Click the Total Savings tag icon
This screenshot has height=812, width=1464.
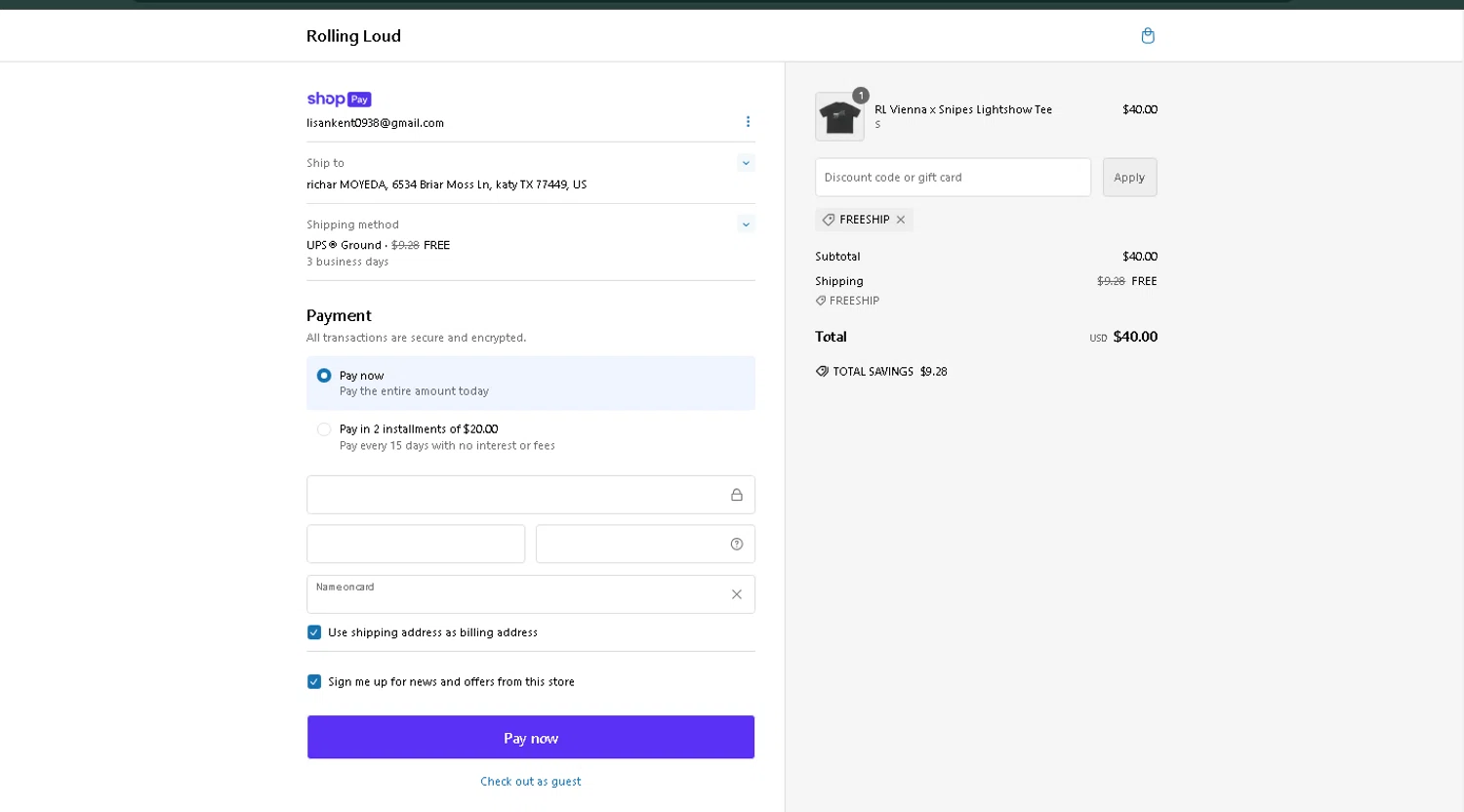tap(822, 372)
